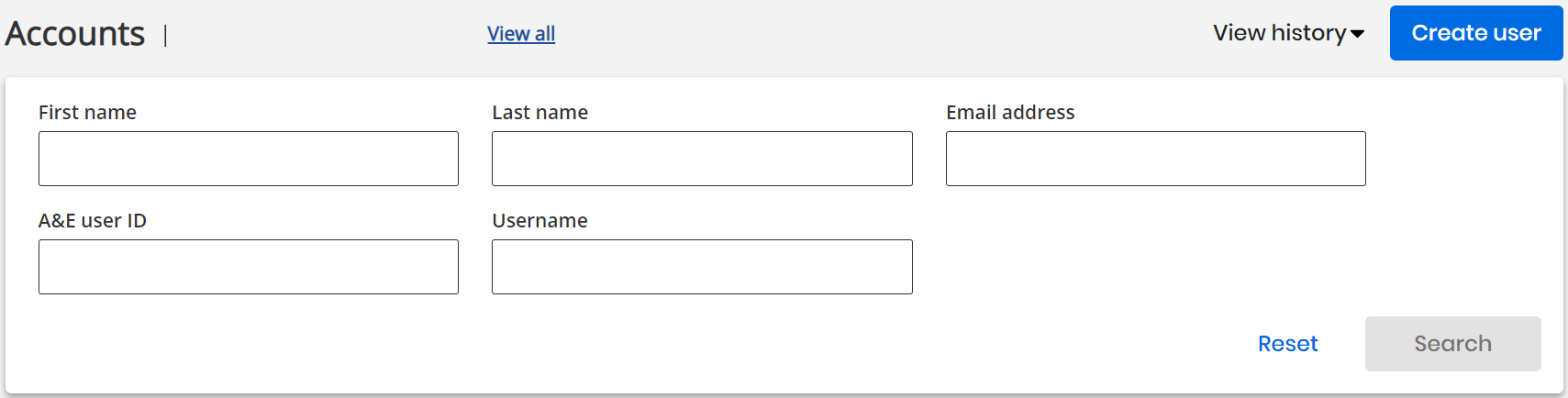Focus the First name input field
Screen dimensions: 1568x398
point(249,159)
